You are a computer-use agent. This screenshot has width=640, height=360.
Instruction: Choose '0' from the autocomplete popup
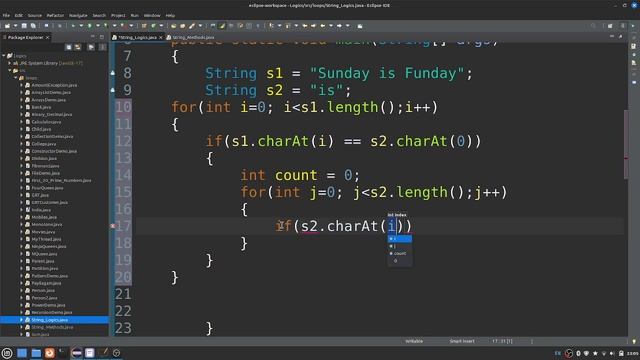[x=400, y=261]
